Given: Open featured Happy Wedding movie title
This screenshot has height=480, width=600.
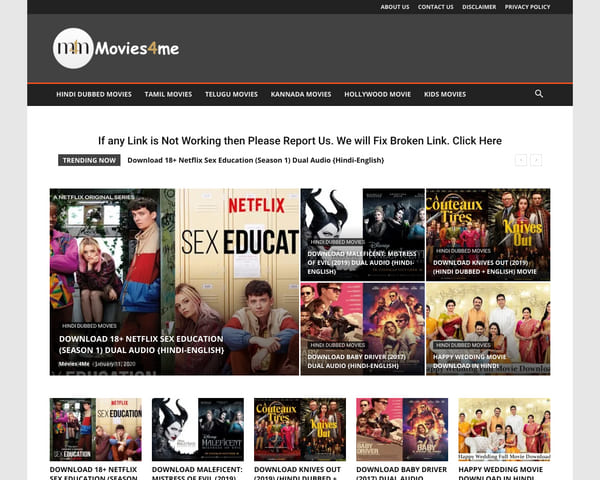Looking at the screenshot, I should tap(470, 361).
